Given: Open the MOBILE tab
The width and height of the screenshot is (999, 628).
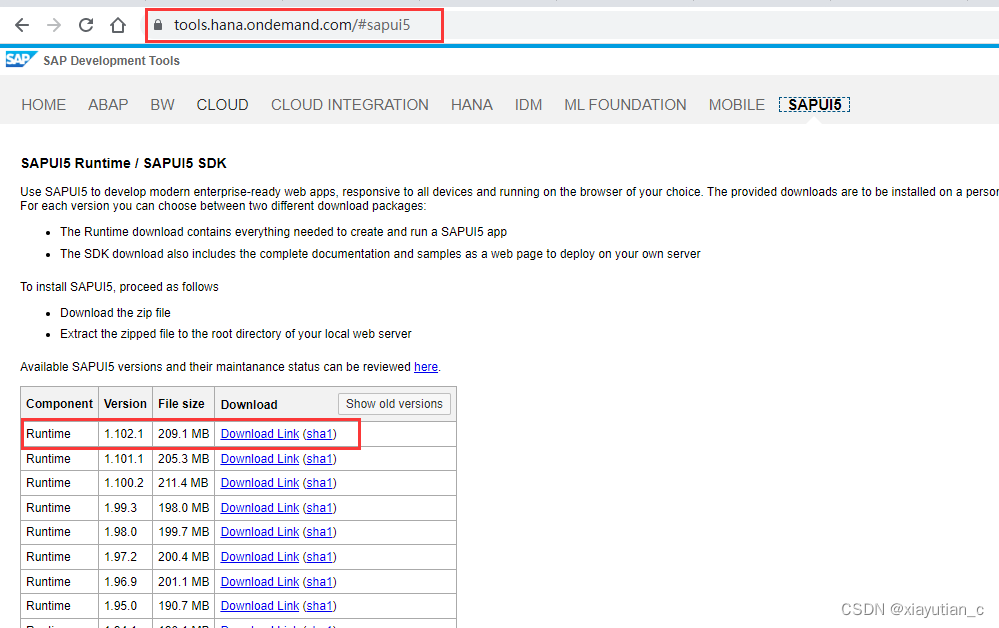Looking at the screenshot, I should [x=737, y=104].
